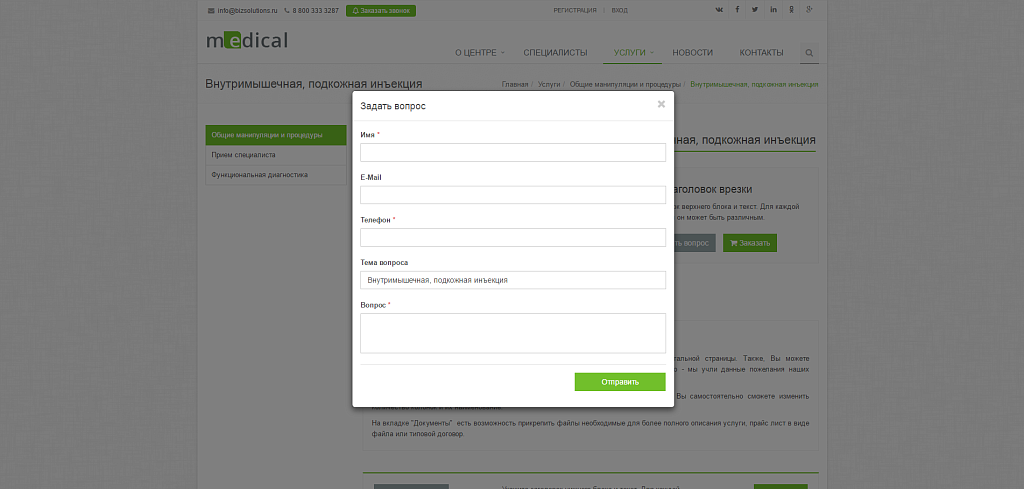Focus the Вопрос text area
Screen dimensions: 1024x489
(x=513, y=333)
